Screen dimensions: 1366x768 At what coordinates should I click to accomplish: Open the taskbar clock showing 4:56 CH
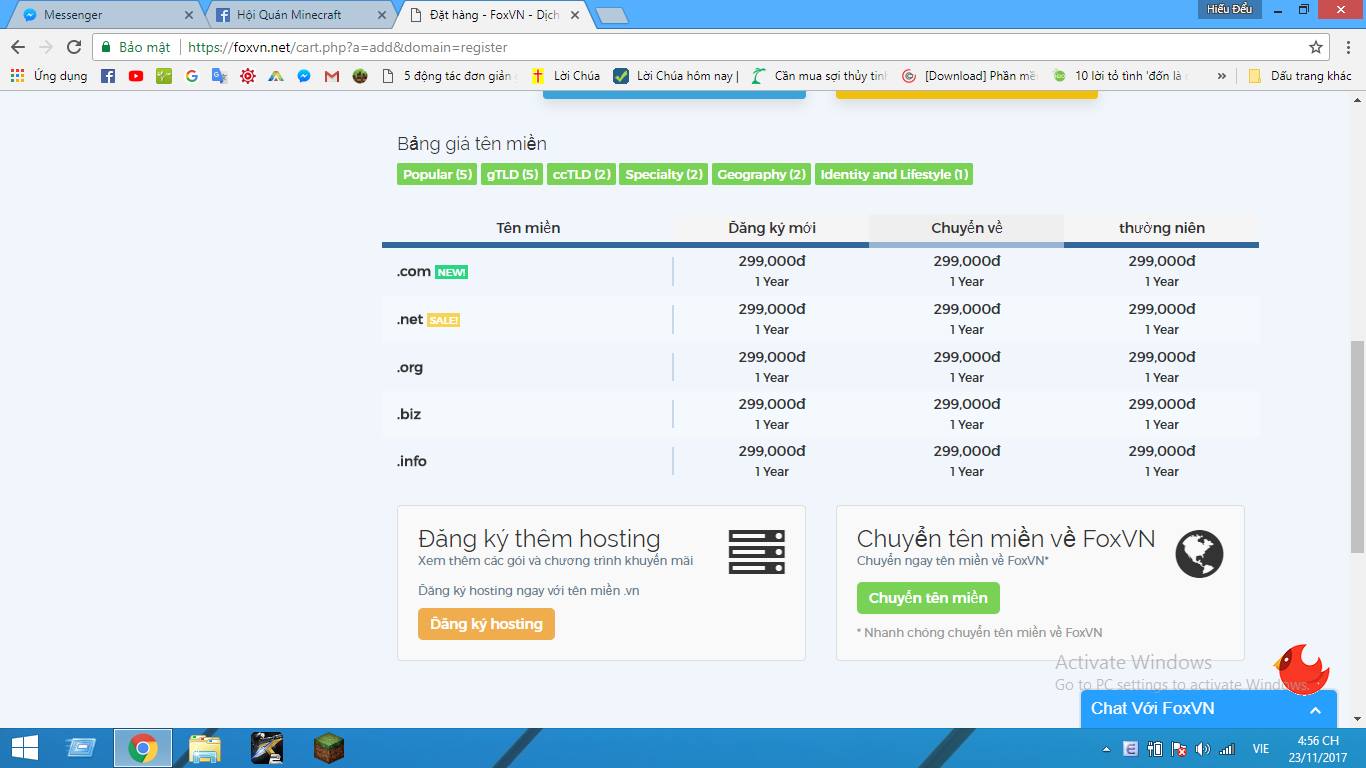pyautogui.click(x=1317, y=748)
